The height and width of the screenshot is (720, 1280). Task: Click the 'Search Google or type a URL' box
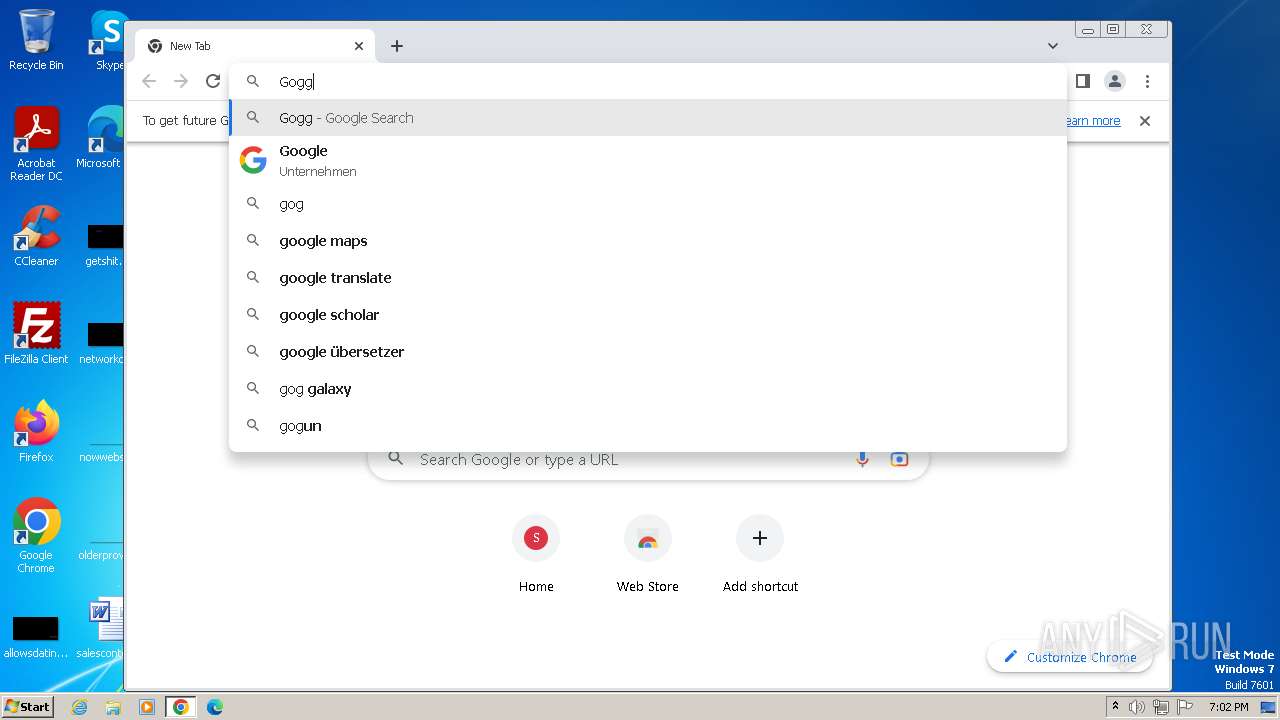coord(648,460)
